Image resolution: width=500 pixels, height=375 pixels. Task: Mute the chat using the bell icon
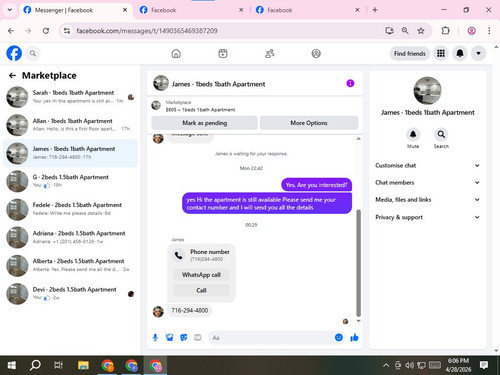[x=413, y=134]
